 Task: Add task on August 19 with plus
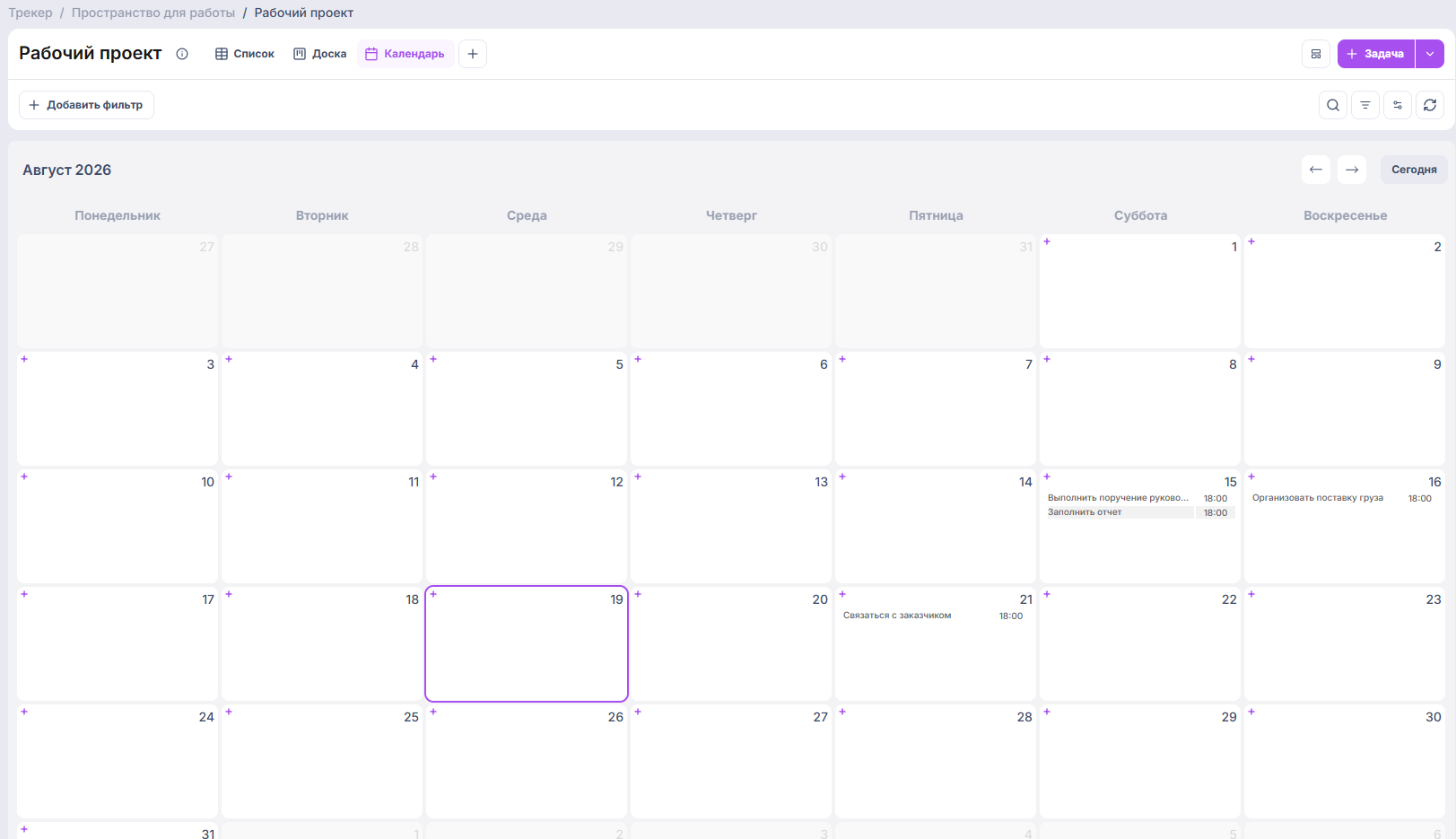coord(433,594)
